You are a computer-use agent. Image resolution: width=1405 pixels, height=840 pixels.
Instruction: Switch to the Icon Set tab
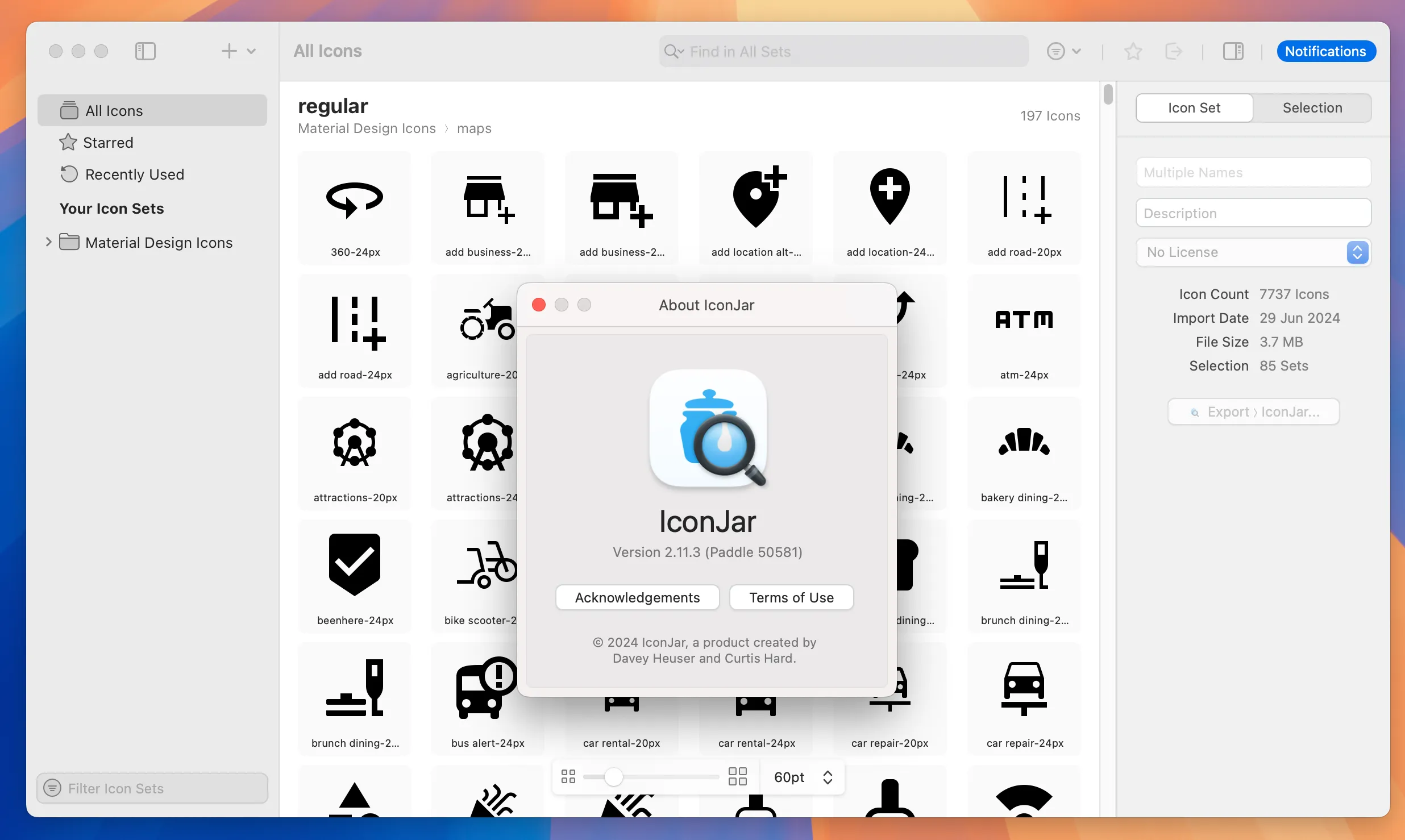coord(1194,107)
